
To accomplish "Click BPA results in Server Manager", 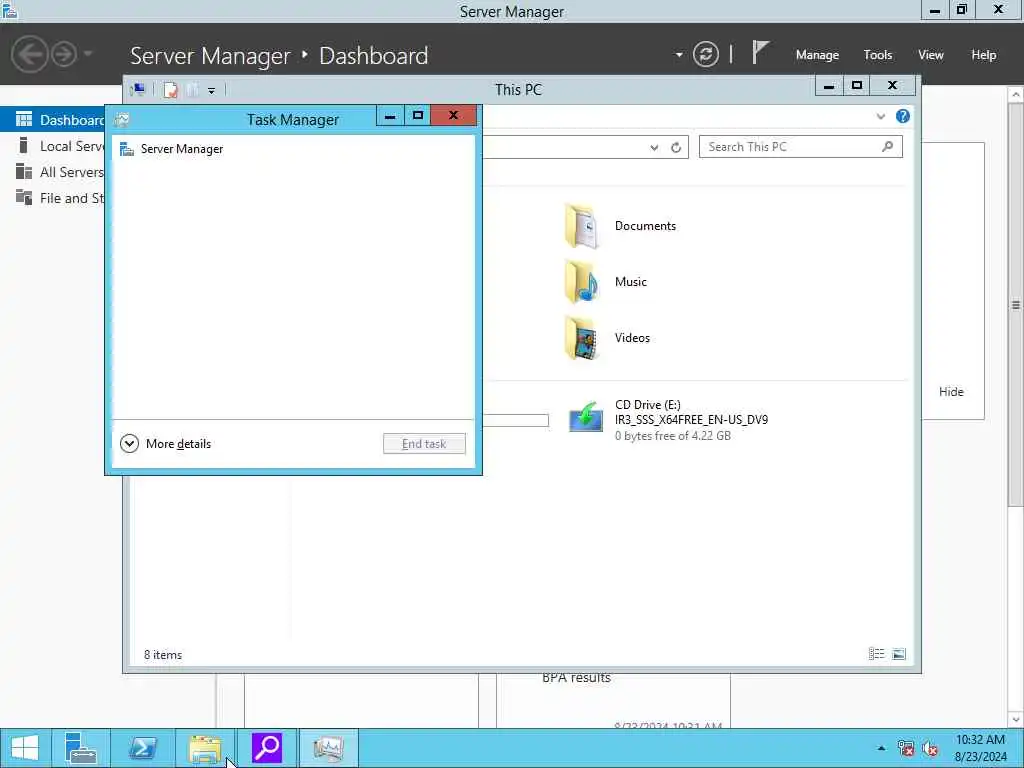I will 577,678.
